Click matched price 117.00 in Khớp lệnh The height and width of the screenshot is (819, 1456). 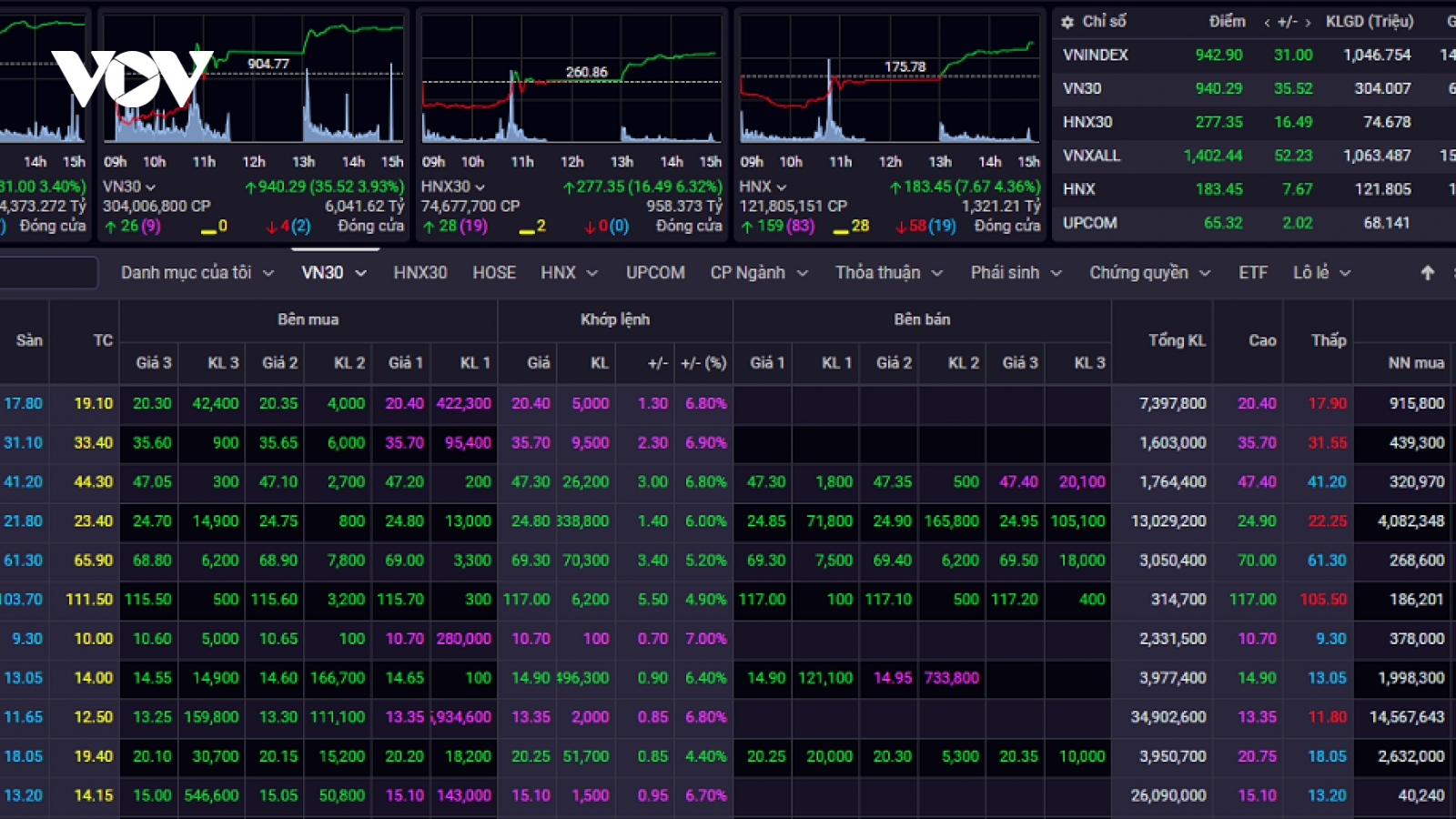click(x=526, y=600)
